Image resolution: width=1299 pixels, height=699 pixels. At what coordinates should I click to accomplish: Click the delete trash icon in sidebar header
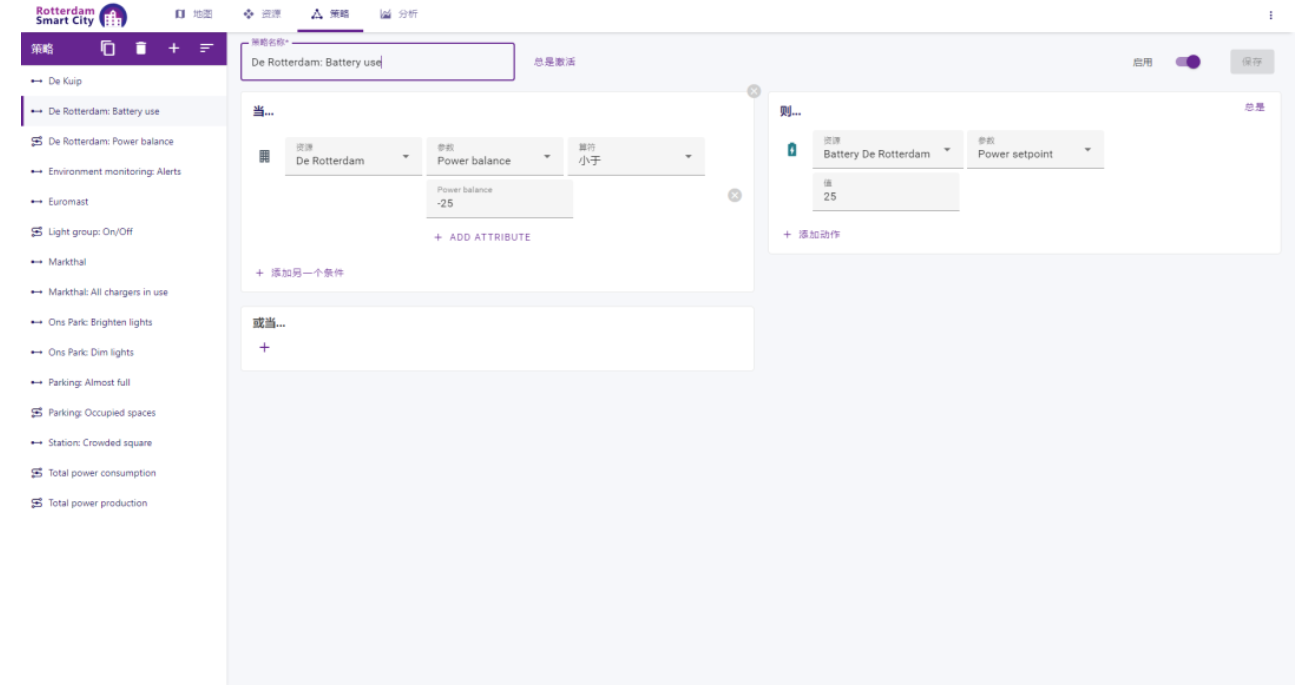click(141, 48)
